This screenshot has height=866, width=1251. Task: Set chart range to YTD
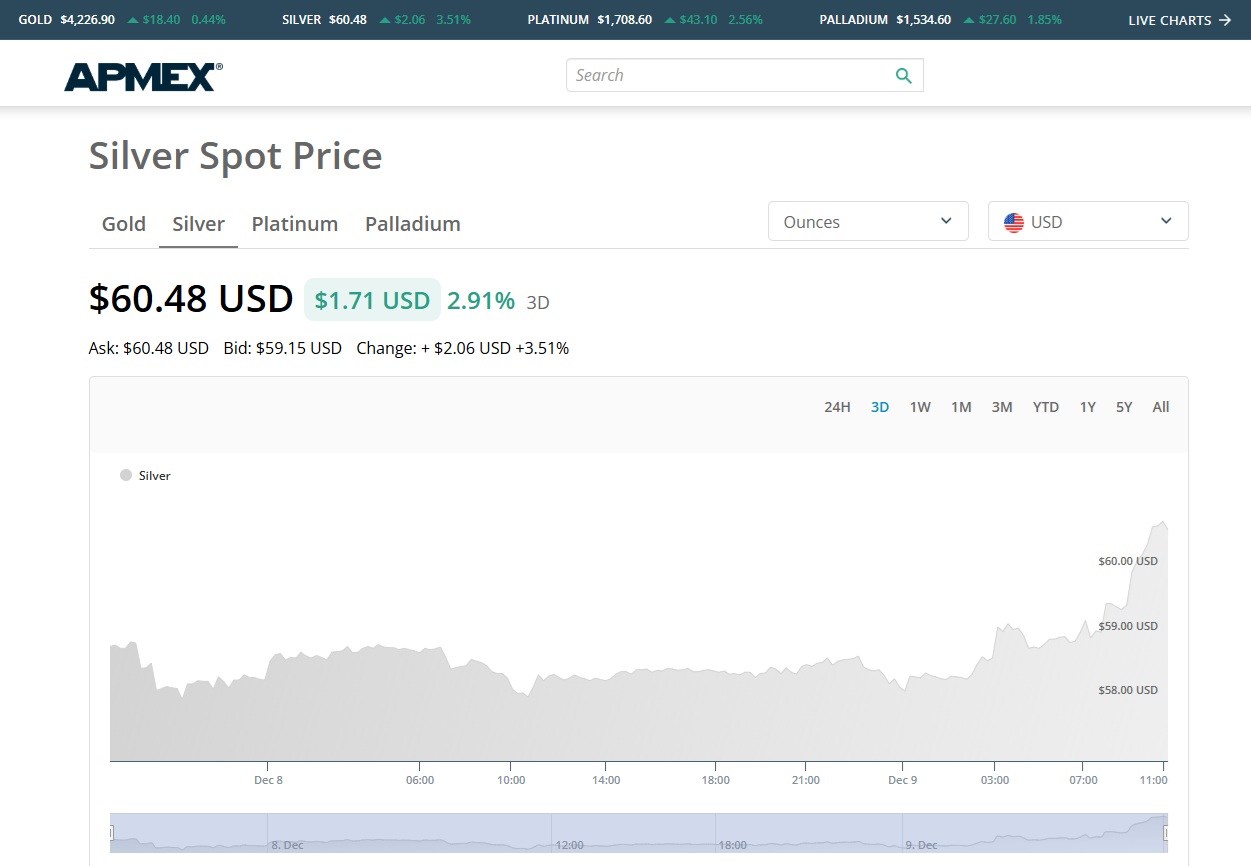point(1045,407)
